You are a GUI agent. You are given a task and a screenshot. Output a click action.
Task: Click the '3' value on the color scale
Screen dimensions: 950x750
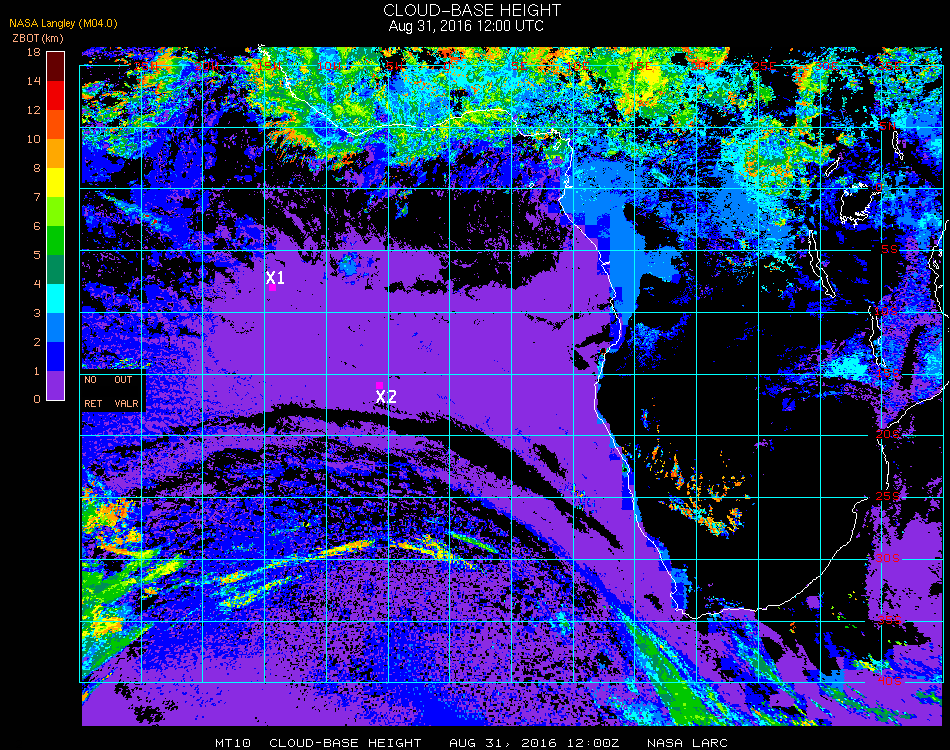[x=37, y=313]
